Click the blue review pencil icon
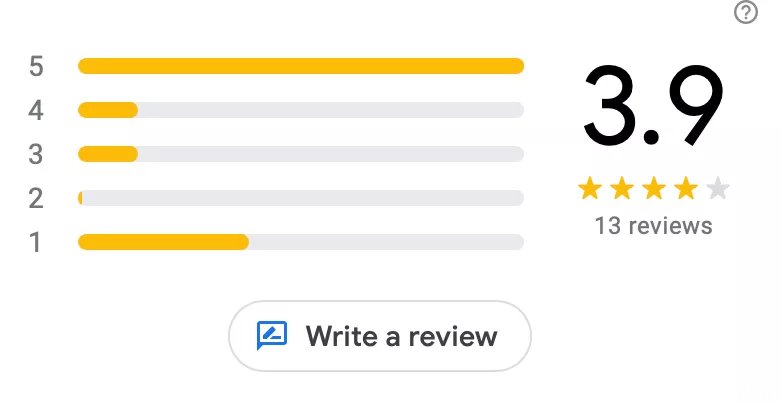This screenshot has width=782, height=404. [272, 335]
